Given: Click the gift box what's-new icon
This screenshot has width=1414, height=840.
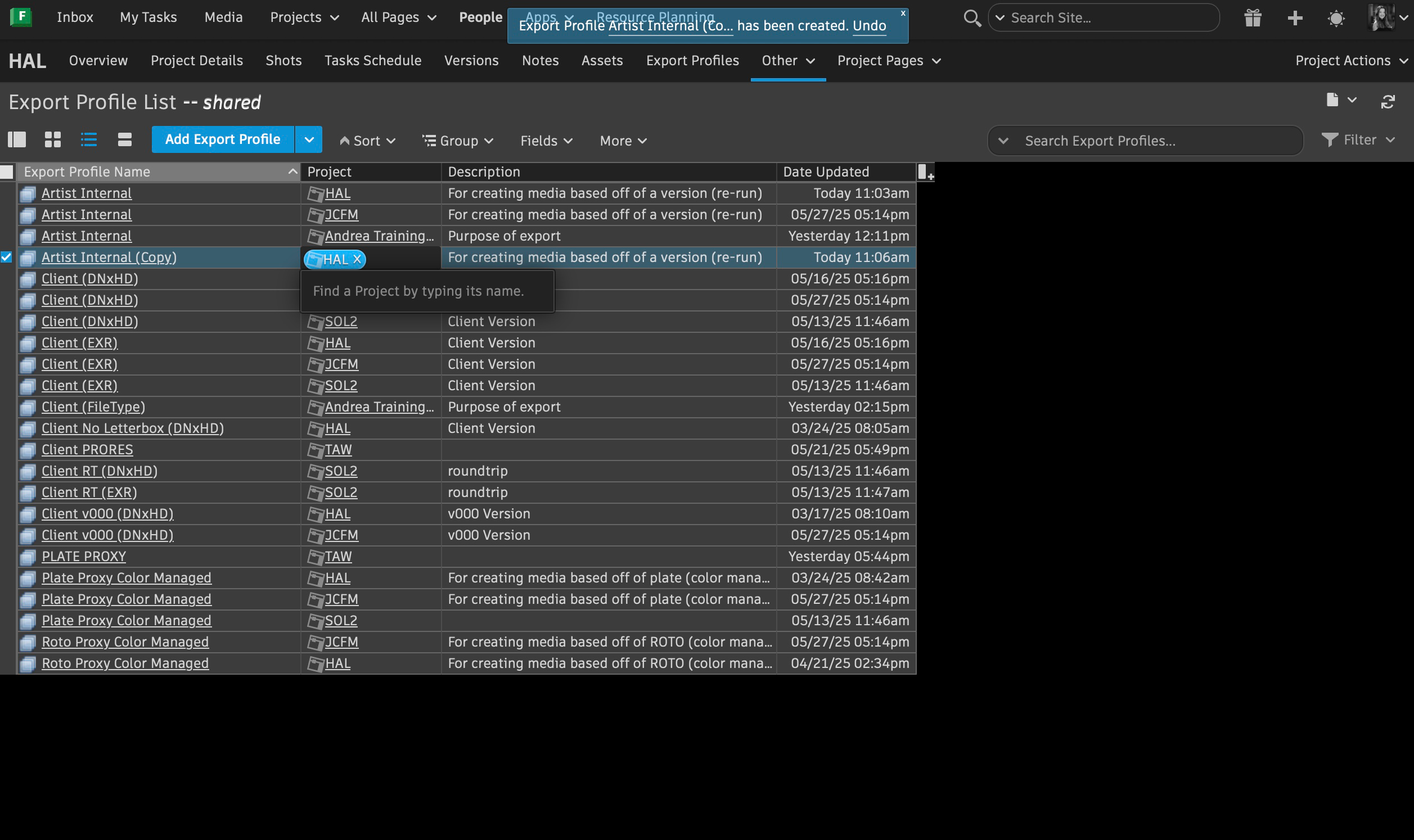Looking at the screenshot, I should click(x=1253, y=18).
